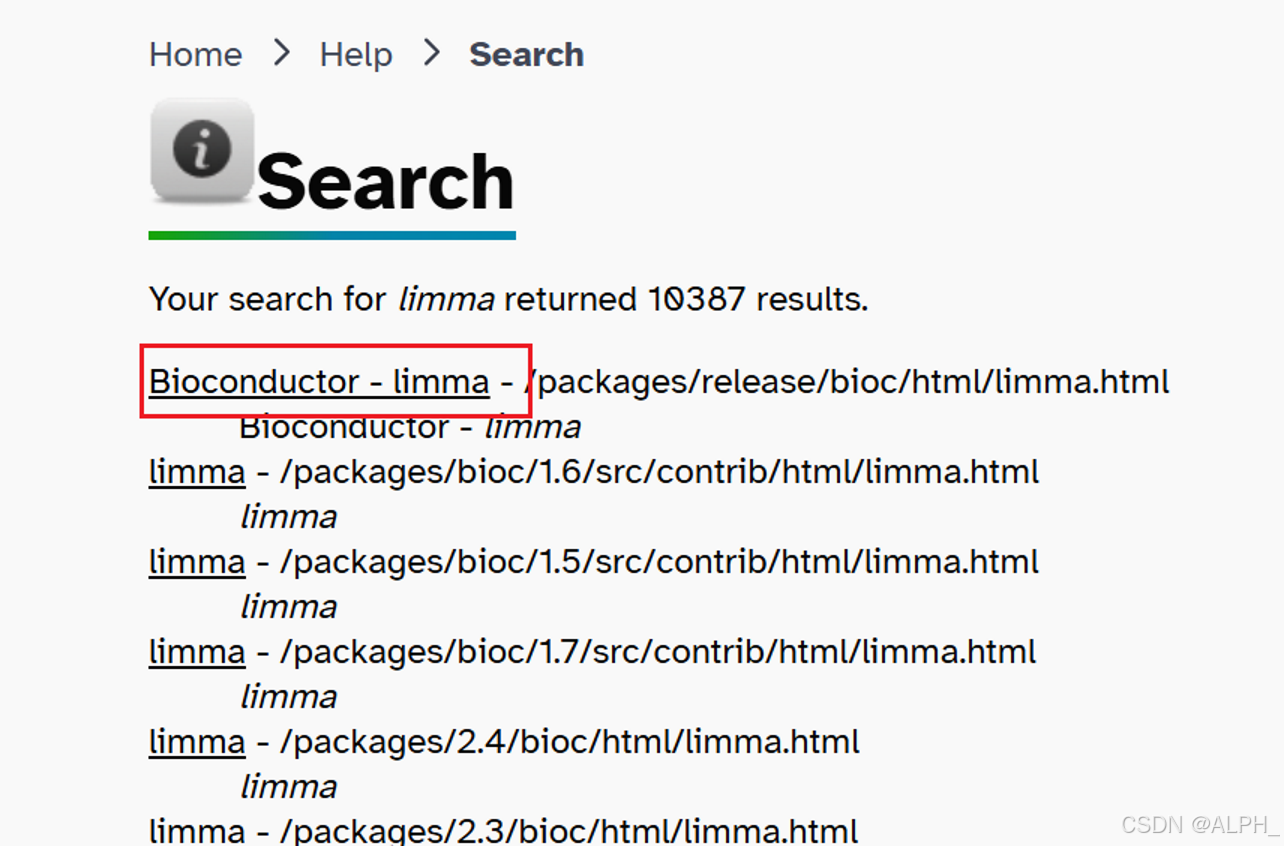Open the 'Bioconductor - limma' result link
This screenshot has height=846, width=1284.
click(x=319, y=381)
